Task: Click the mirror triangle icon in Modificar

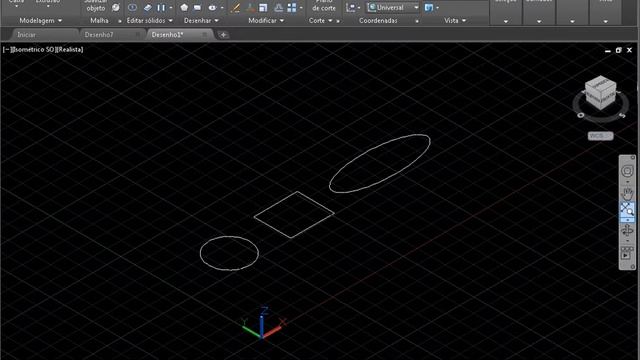Action: pos(278,7)
